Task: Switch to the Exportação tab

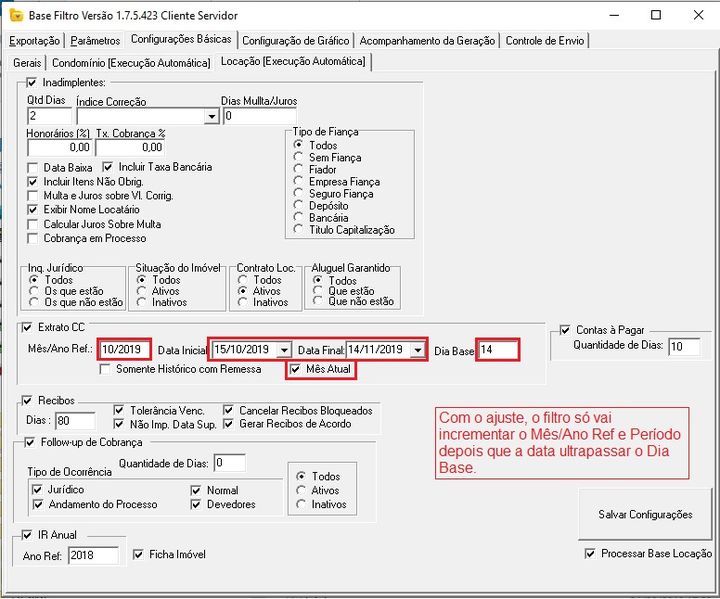Action: pyautogui.click(x=35, y=41)
